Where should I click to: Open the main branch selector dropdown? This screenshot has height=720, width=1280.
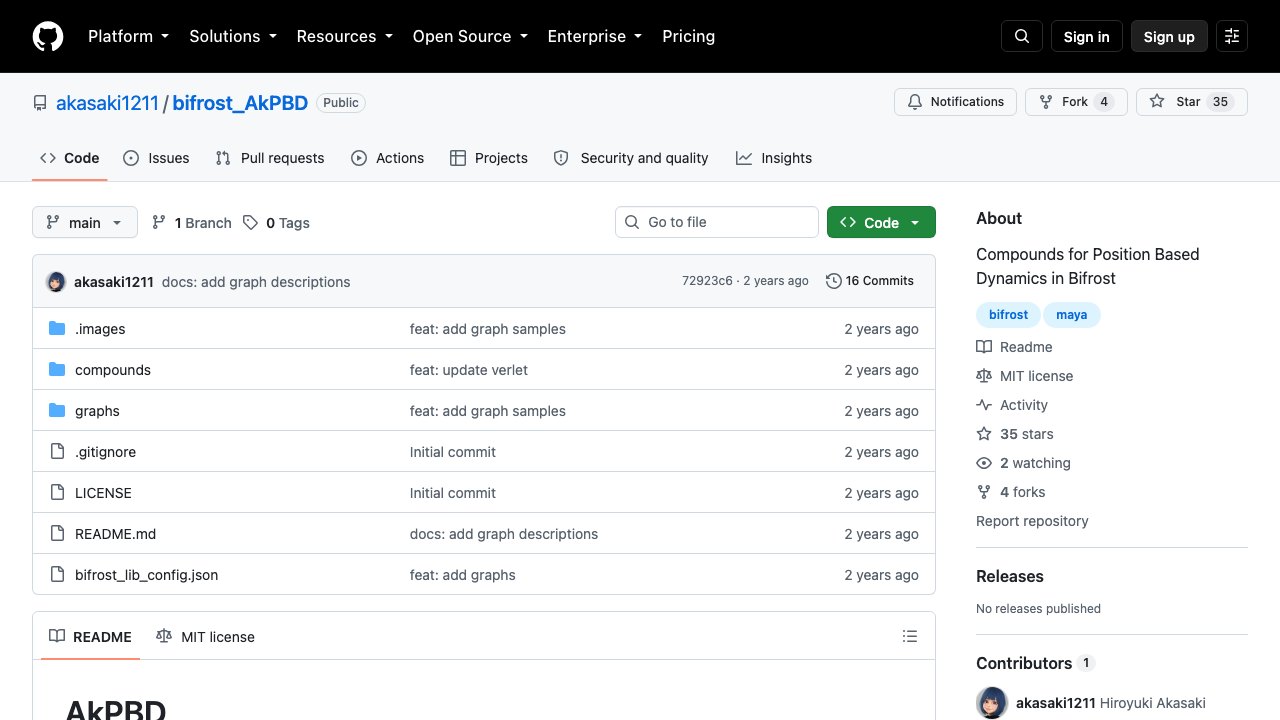coord(85,222)
